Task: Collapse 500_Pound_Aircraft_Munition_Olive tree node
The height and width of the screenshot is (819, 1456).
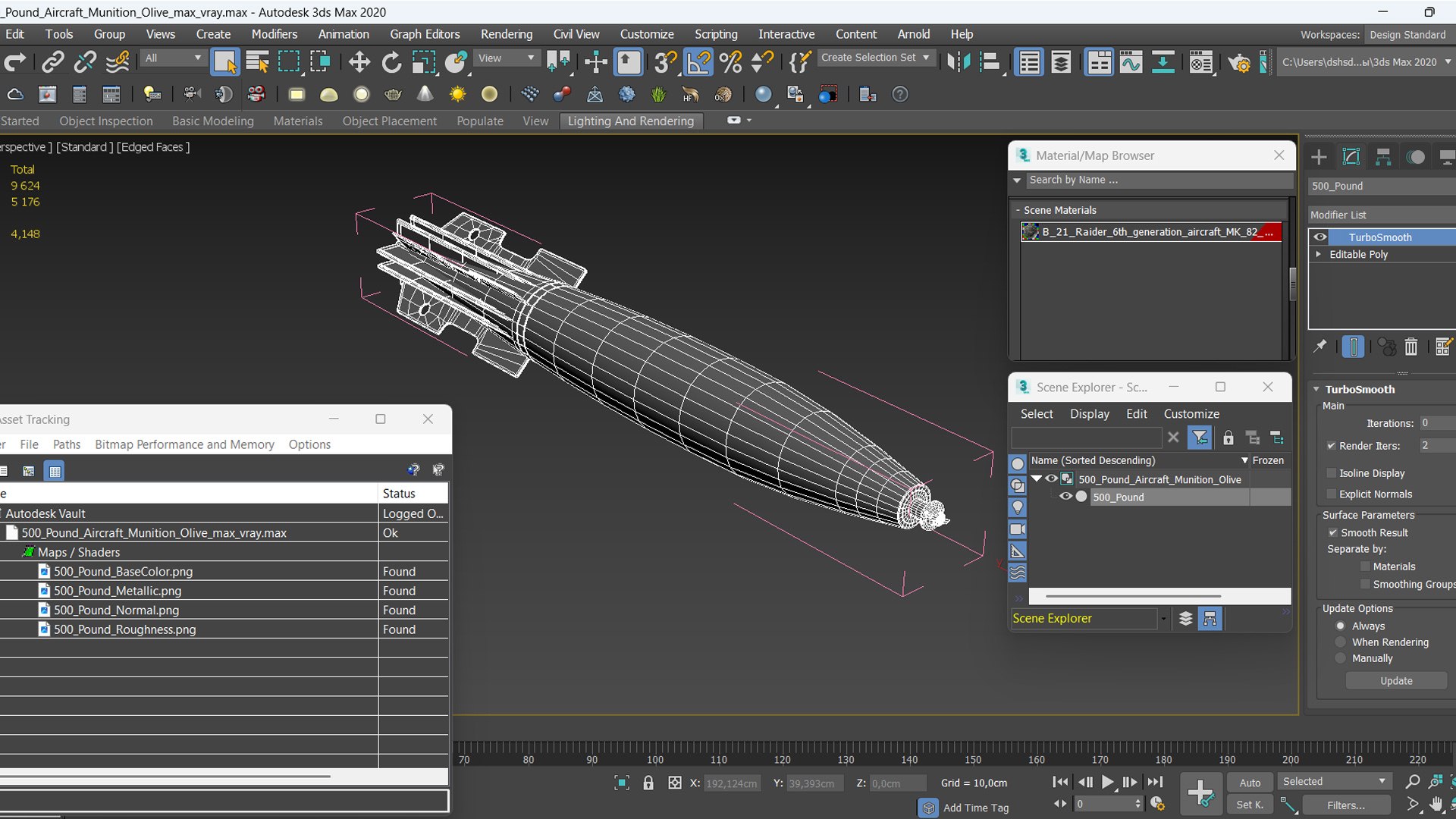Action: click(1037, 479)
